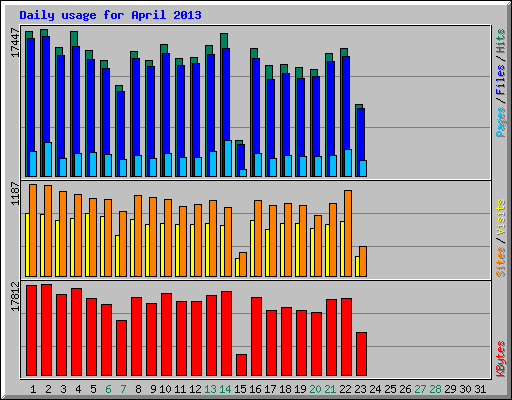Click green weekend day 13 label

(210, 389)
